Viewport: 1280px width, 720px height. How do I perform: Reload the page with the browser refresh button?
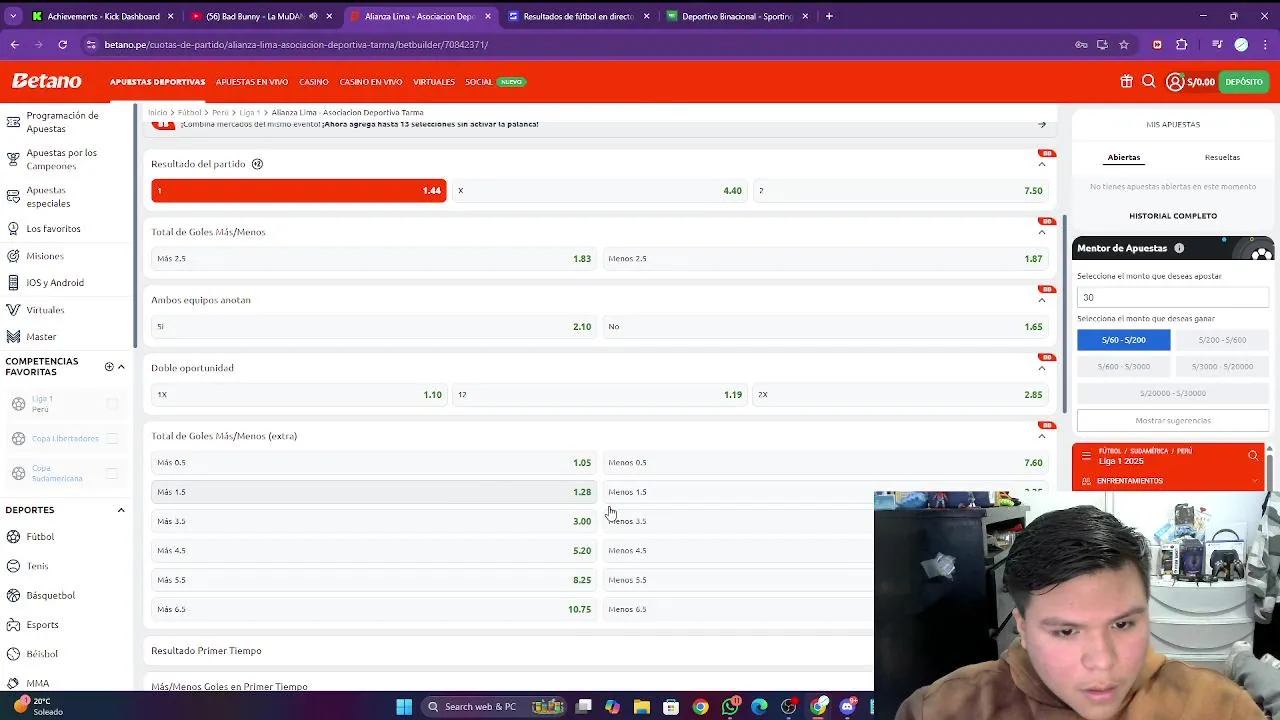[x=62, y=44]
